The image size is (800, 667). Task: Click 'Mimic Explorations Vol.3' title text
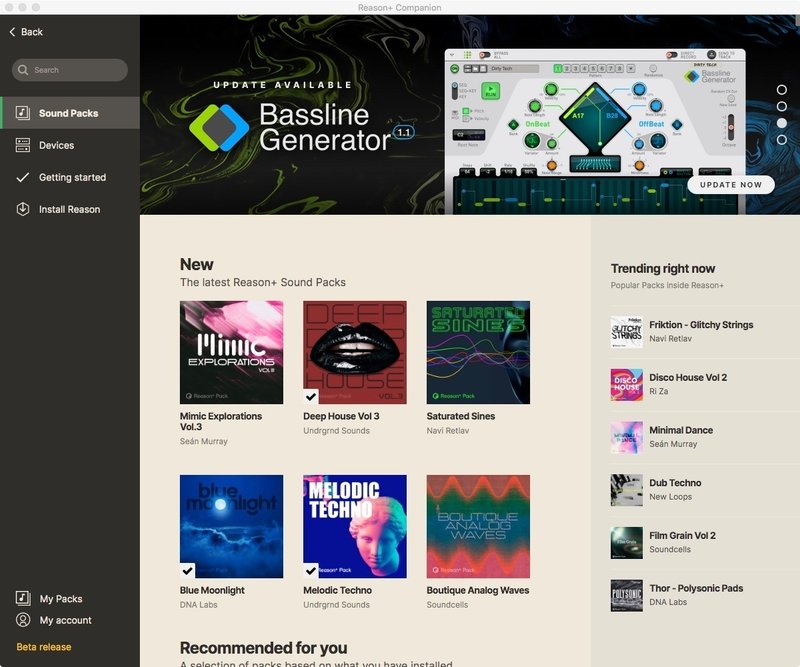pos(220,421)
